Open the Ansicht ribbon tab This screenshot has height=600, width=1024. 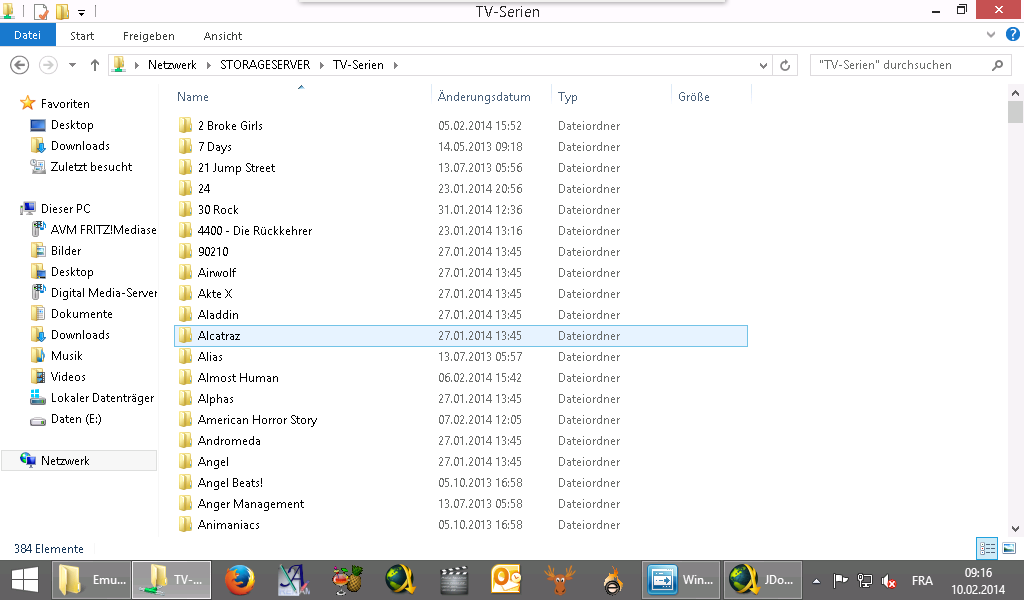click(x=223, y=36)
